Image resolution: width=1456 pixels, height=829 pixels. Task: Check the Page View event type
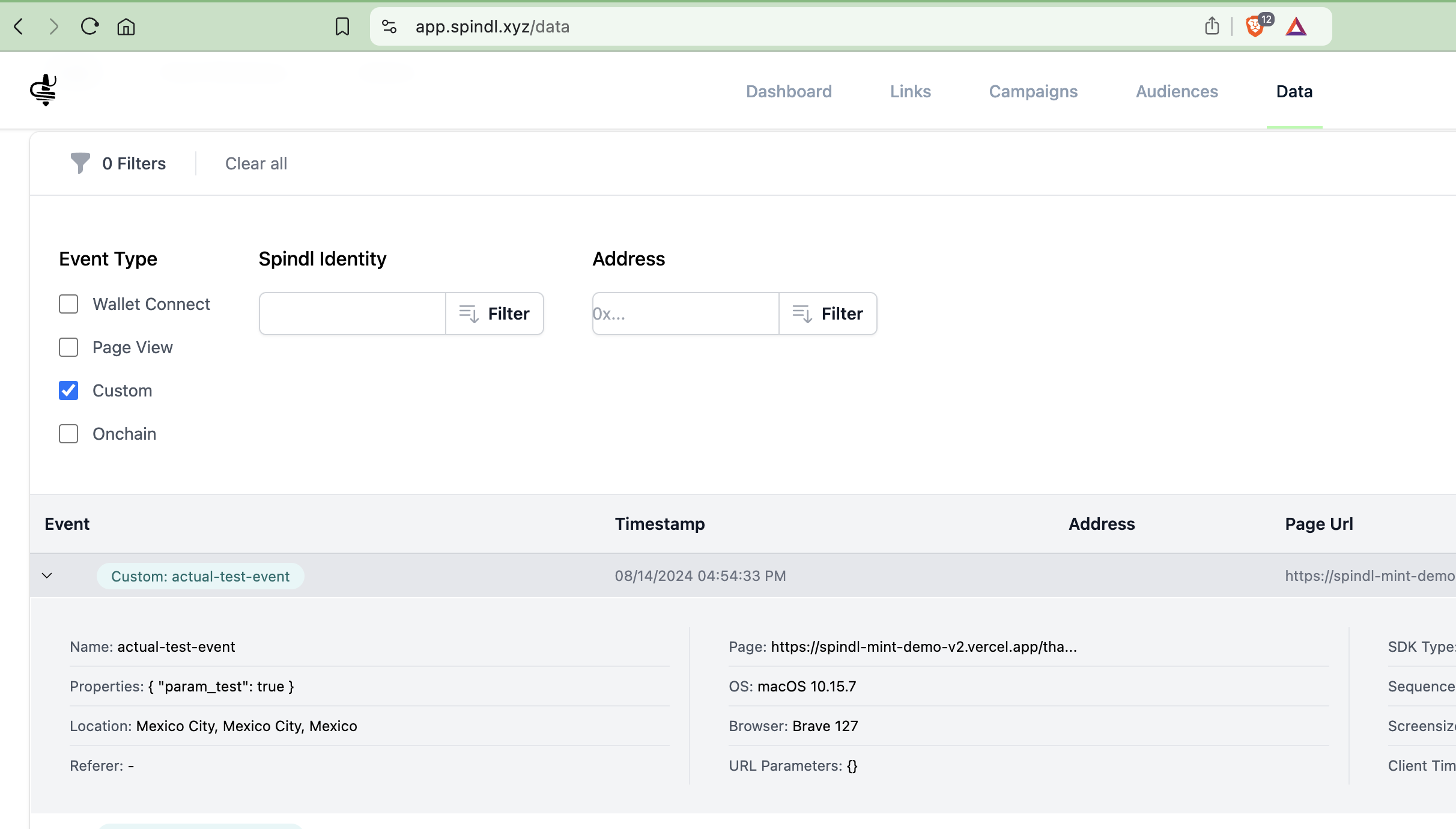tap(68, 347)
